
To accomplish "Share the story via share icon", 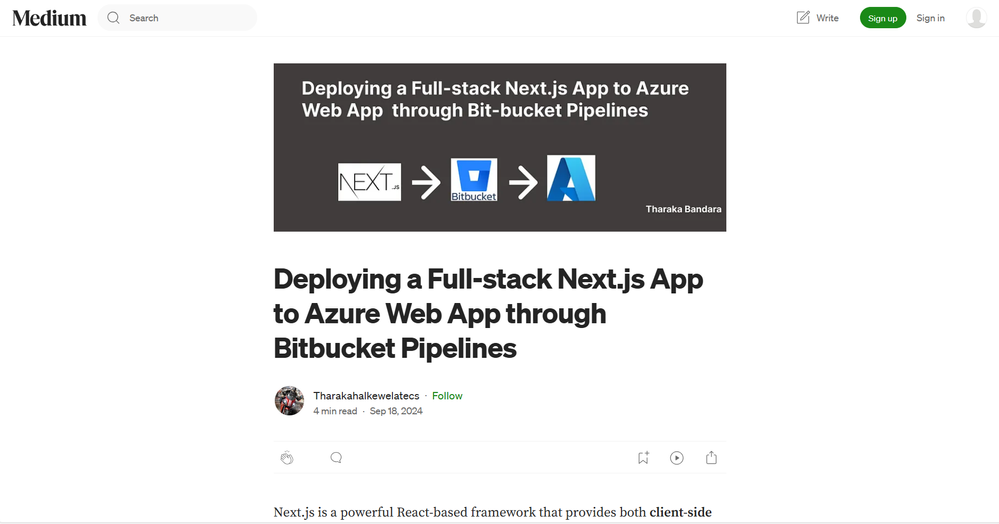I will [711, 458].
